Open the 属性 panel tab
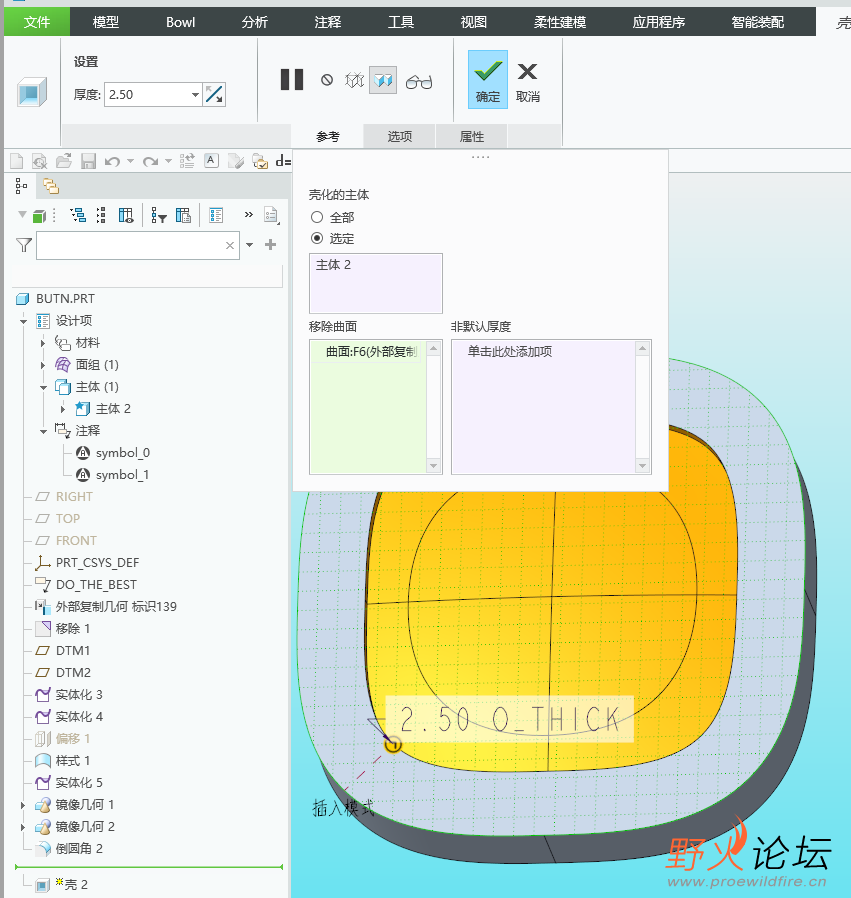The image size is (851, 898). (471, 136)
